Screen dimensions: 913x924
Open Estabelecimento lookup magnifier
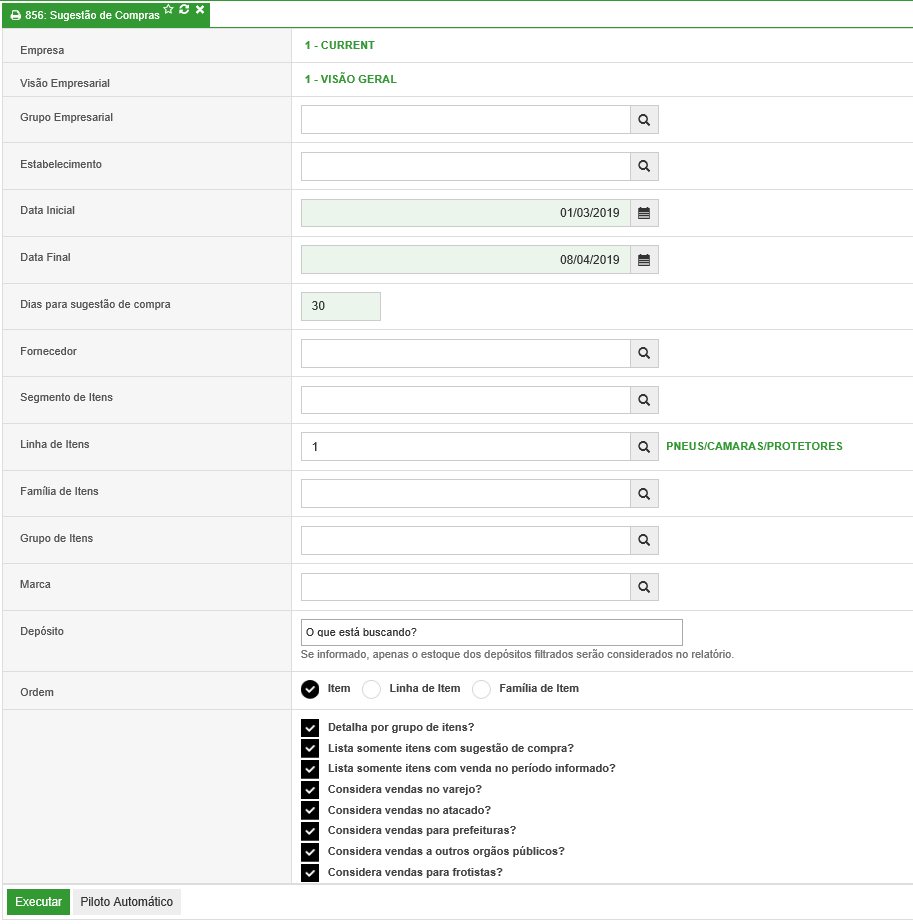(644, 166)
